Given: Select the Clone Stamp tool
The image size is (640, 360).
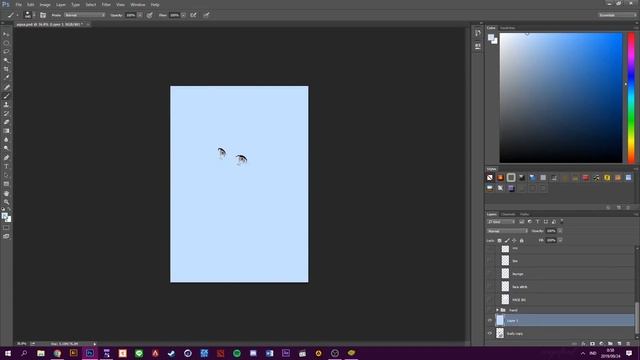Looking at the screenshot, I should (6, 105).
